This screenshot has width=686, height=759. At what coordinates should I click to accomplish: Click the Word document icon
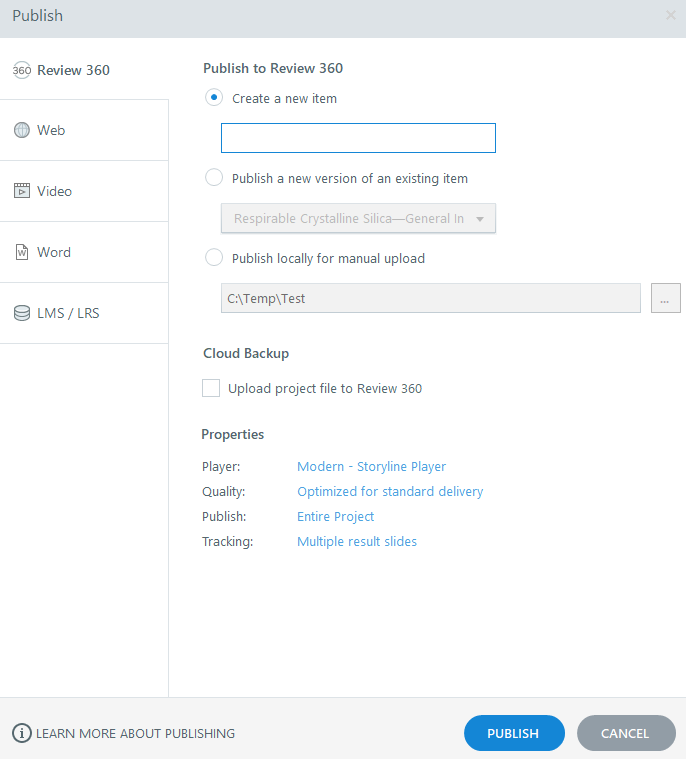21,252
